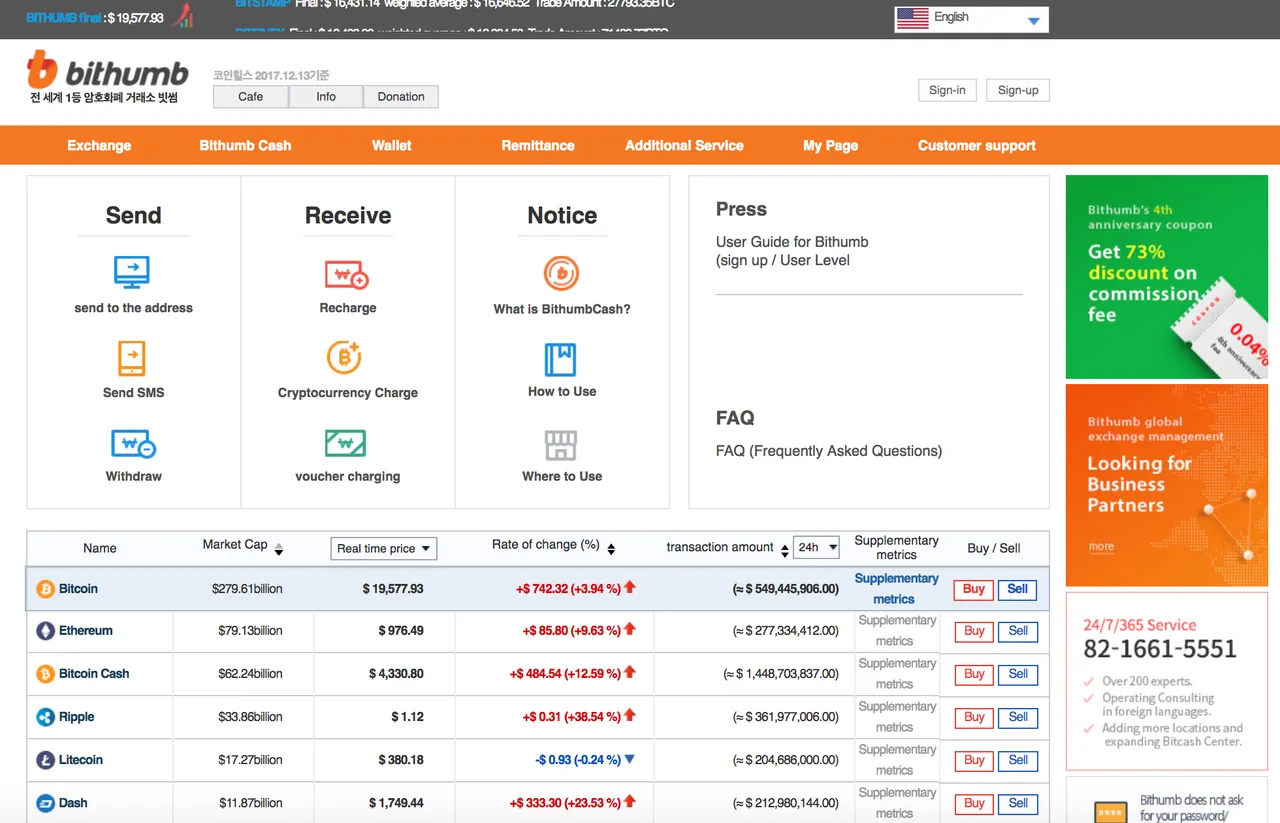This screenshot has width=1280, height=823.
Task: Open the send to the address icon
Action: point(133,273)
